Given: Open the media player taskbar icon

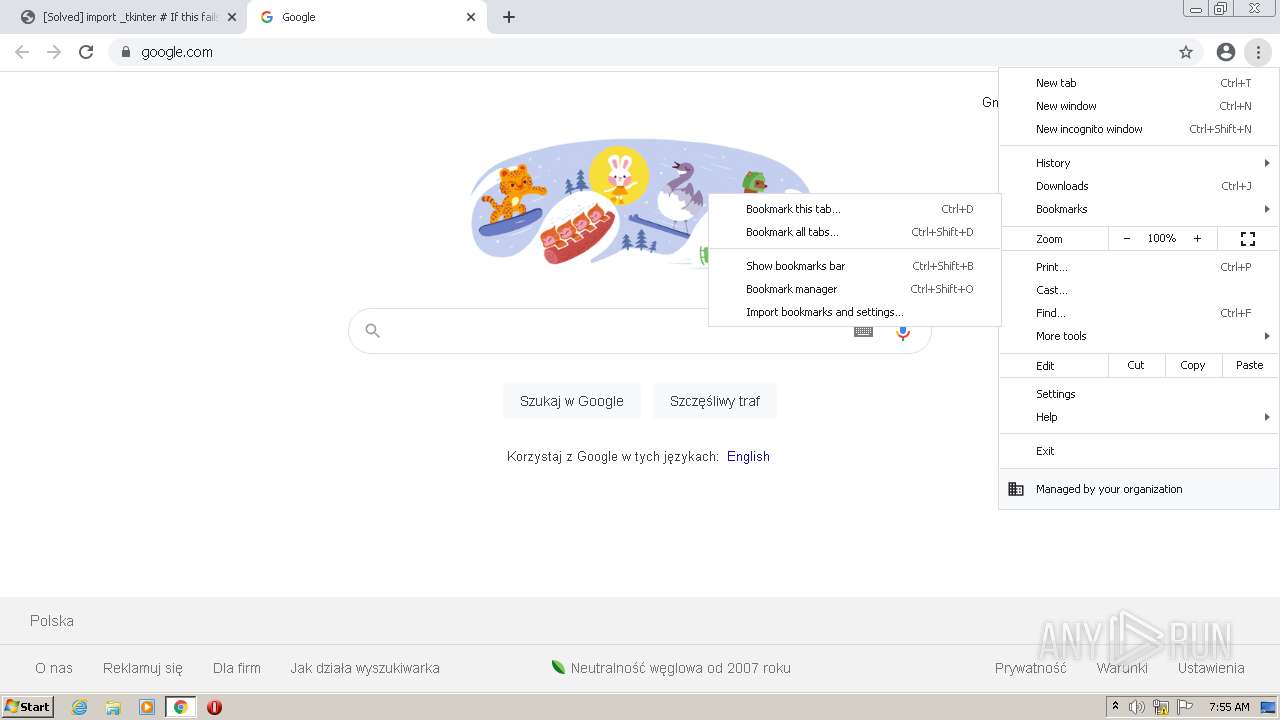Looking at the screenshot, I should 147,707.
